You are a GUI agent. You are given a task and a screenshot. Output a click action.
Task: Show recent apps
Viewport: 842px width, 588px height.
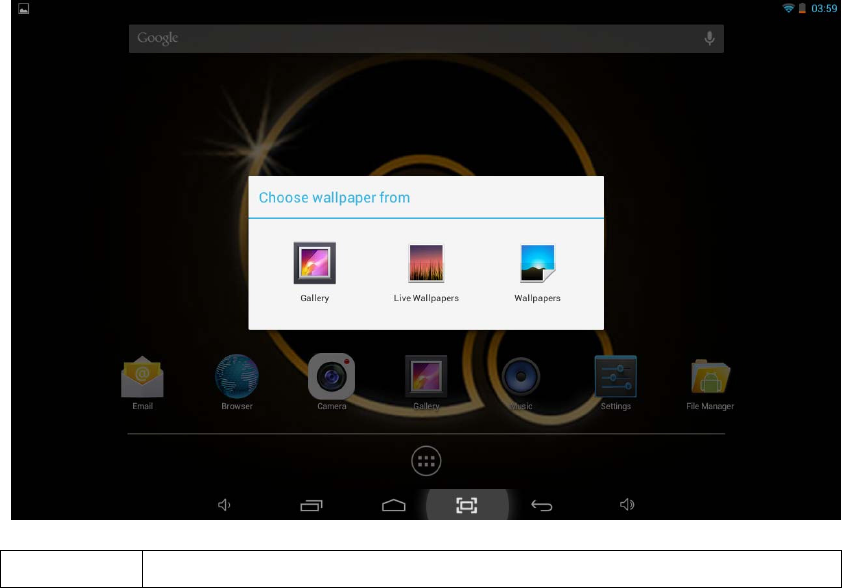[311, 505]
